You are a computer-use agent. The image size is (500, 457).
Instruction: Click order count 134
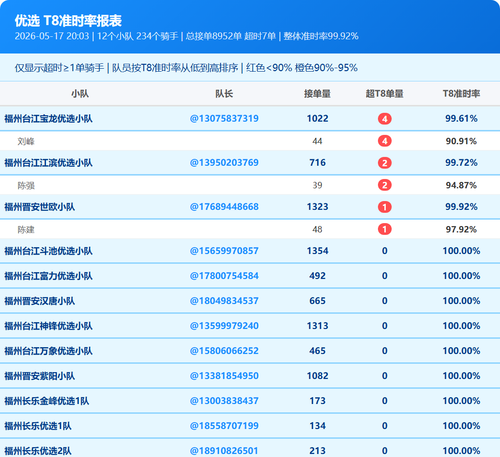tap(317, 426)
